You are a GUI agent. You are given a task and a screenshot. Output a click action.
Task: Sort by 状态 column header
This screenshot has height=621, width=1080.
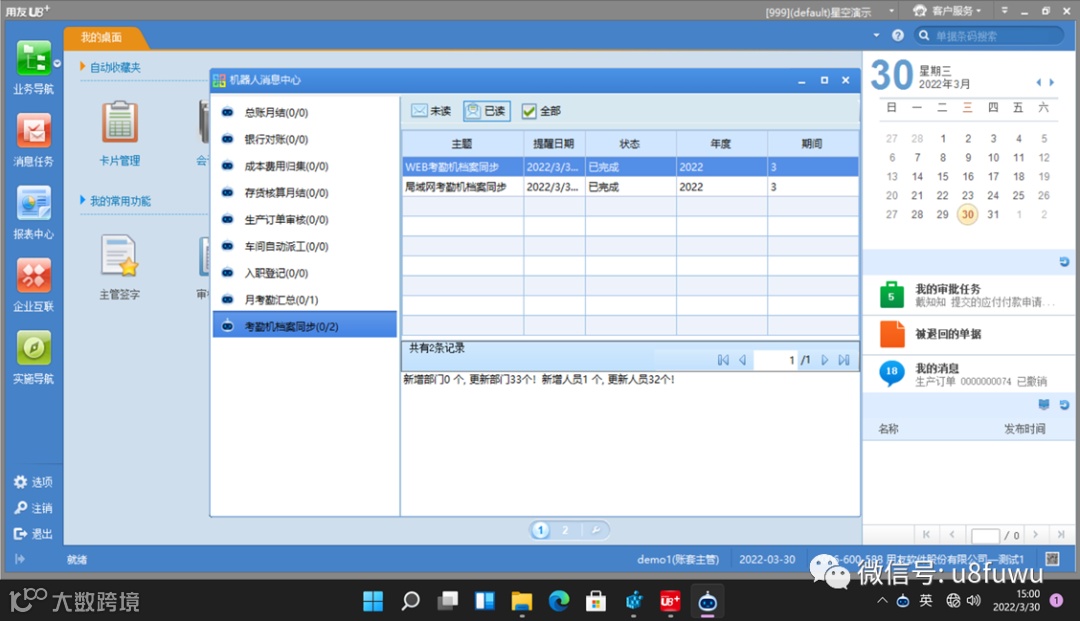630,144
